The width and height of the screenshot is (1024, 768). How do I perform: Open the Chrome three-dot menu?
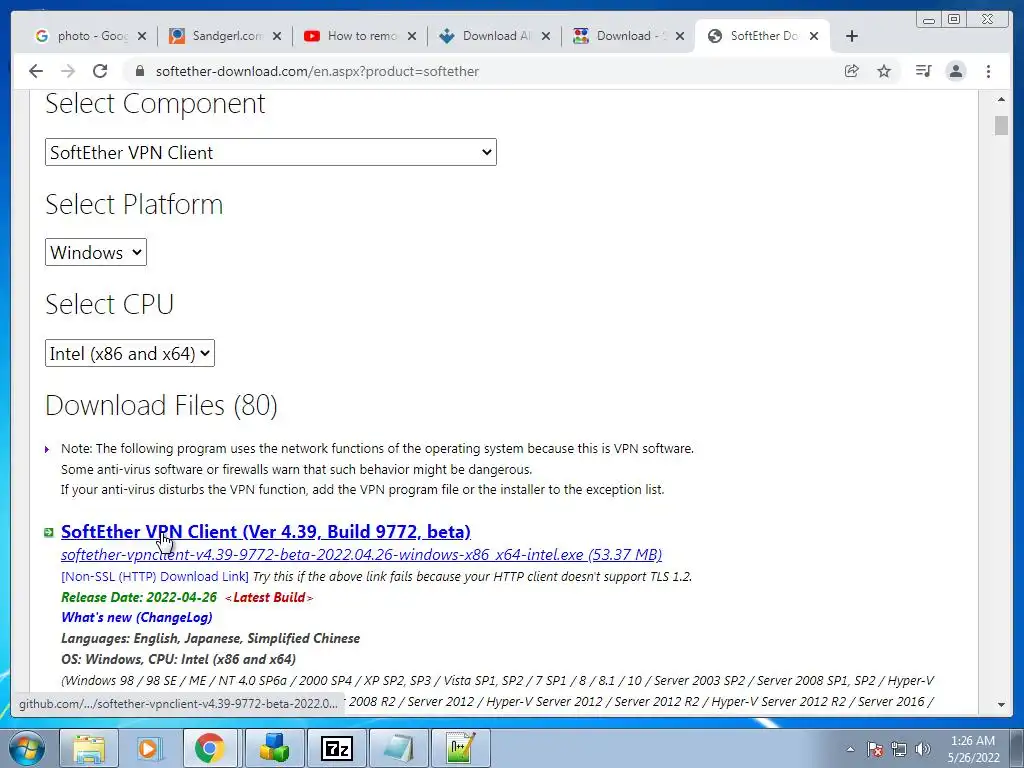tap(989, 71)
